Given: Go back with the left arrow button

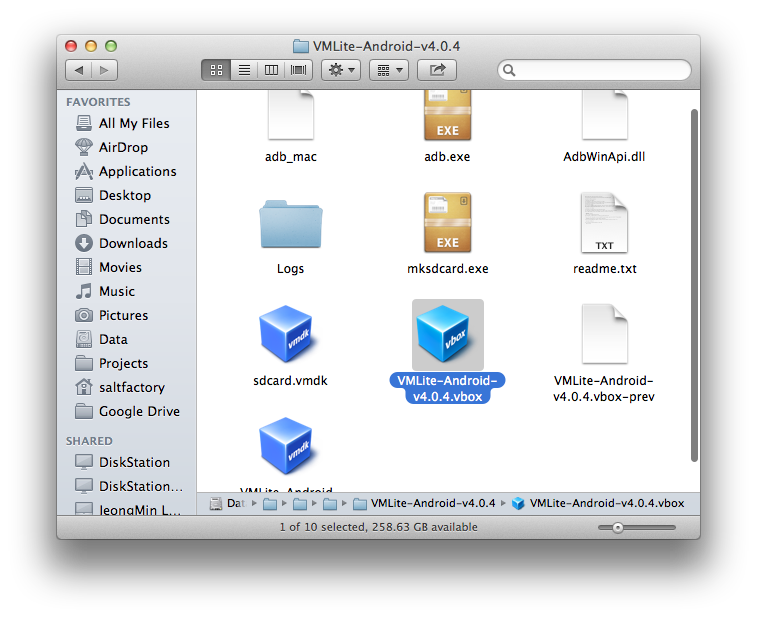Looking at the screenshot, I should coord(78,70).
